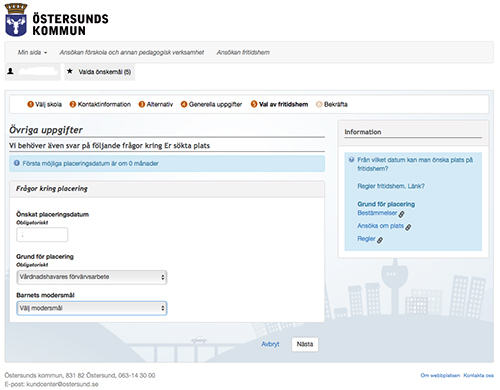Click the Avbryt link
Viewport: 500px width, 390px height.
click(270, 344)
